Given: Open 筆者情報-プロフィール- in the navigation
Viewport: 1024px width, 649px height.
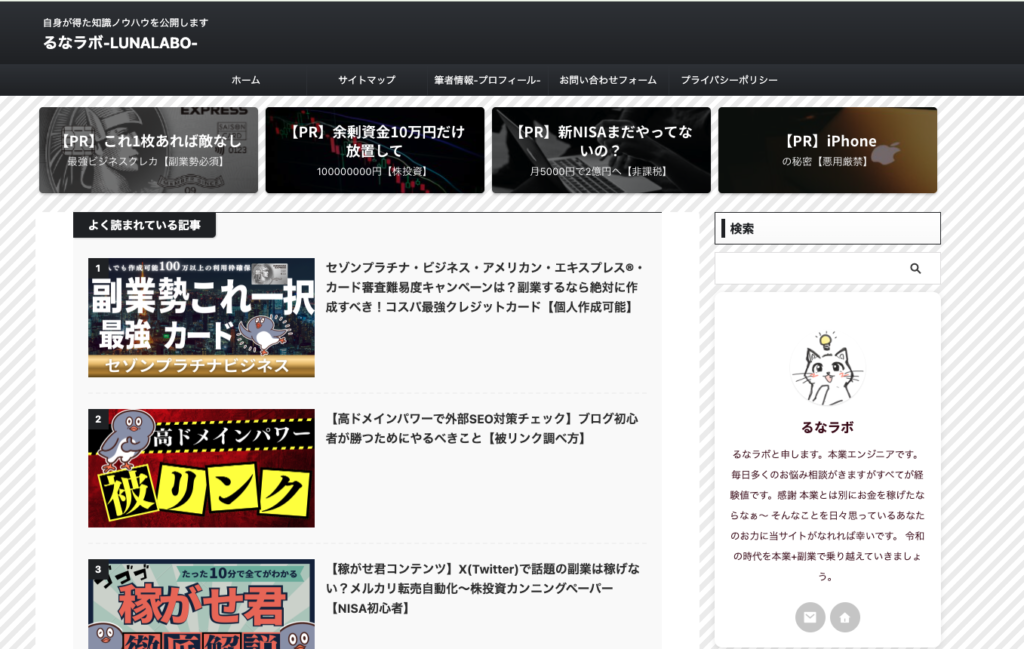Looking at the screenshot, I should pyautogui.click(x=487, y=80).
